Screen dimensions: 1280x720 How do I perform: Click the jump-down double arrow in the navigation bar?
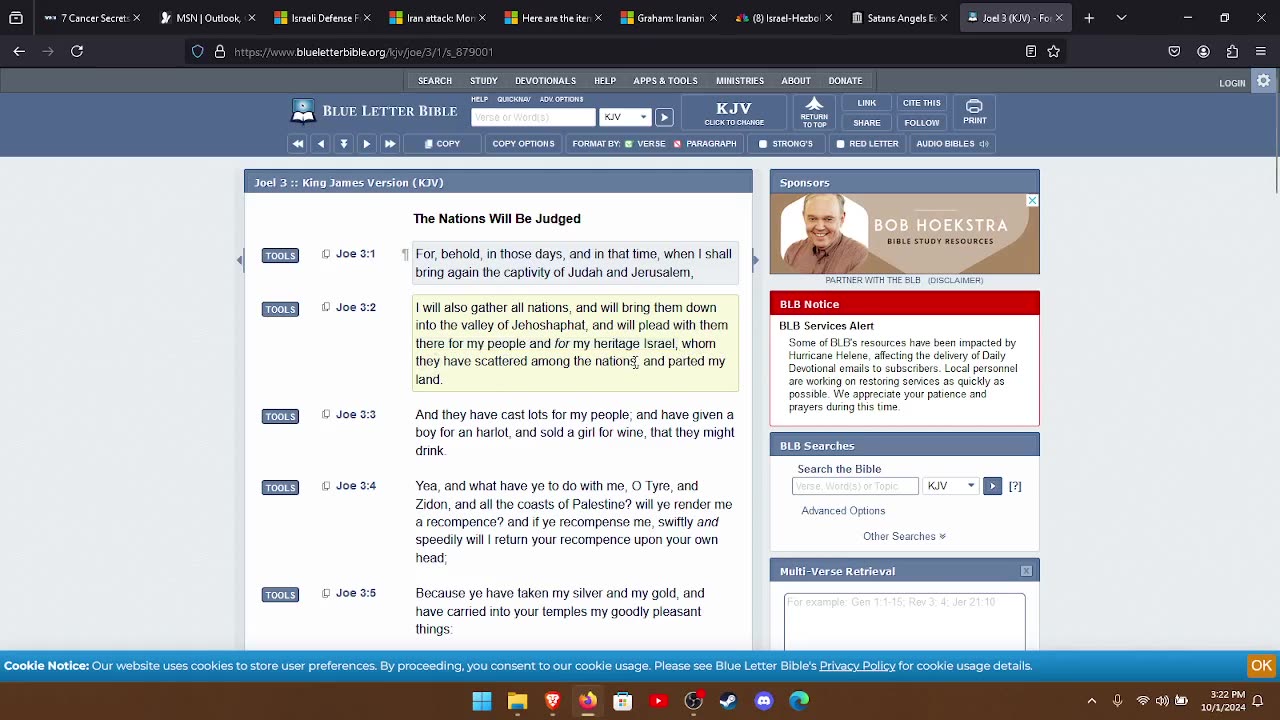[344, 144]
